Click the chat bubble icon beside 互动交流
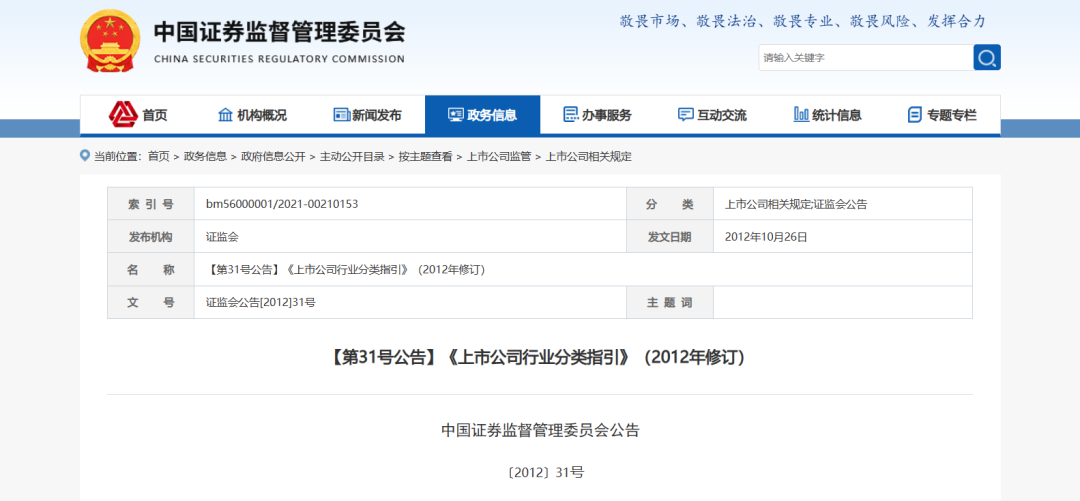The height and width of the screenshot is (501, 1080). [x=685, y=115]
